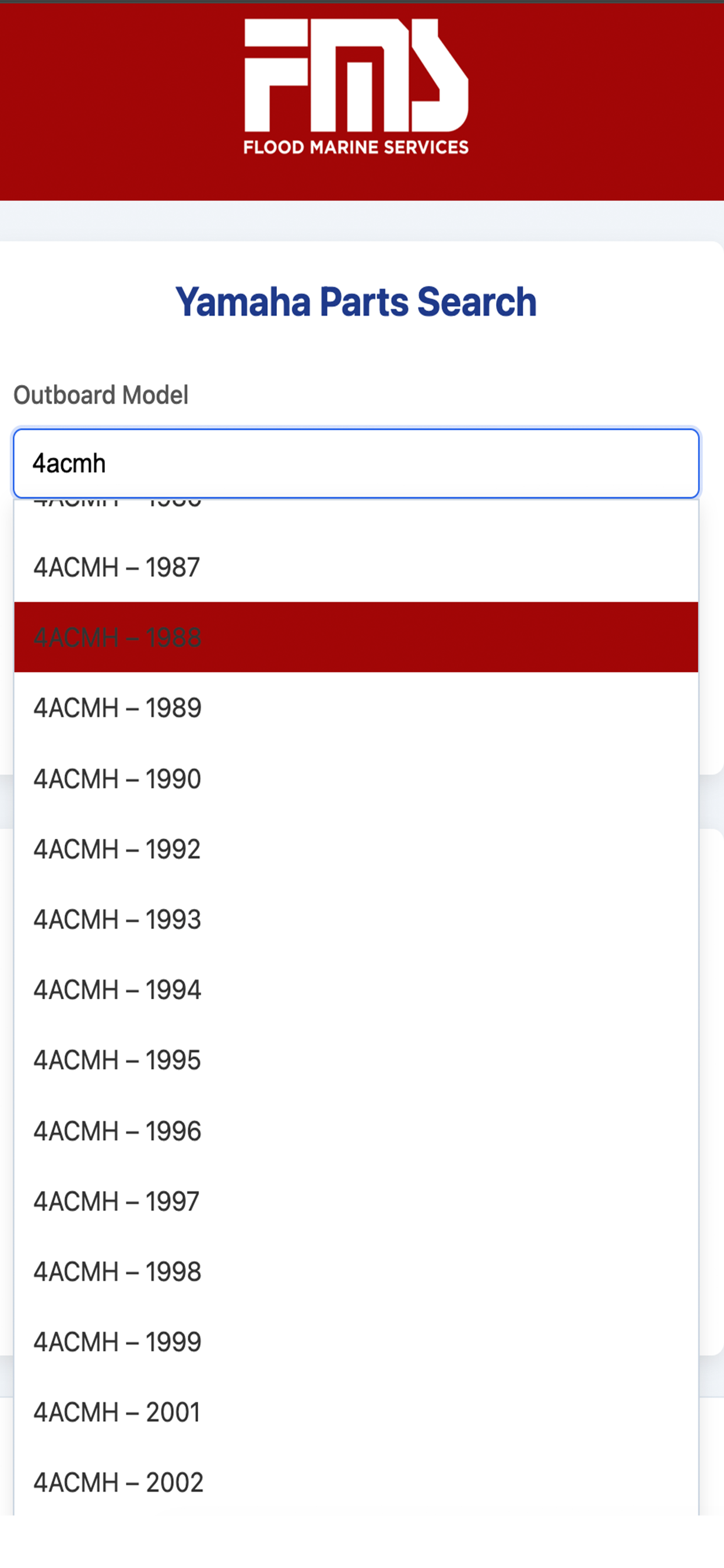Click the Yamaha Parts Search heading

(356, 302)
